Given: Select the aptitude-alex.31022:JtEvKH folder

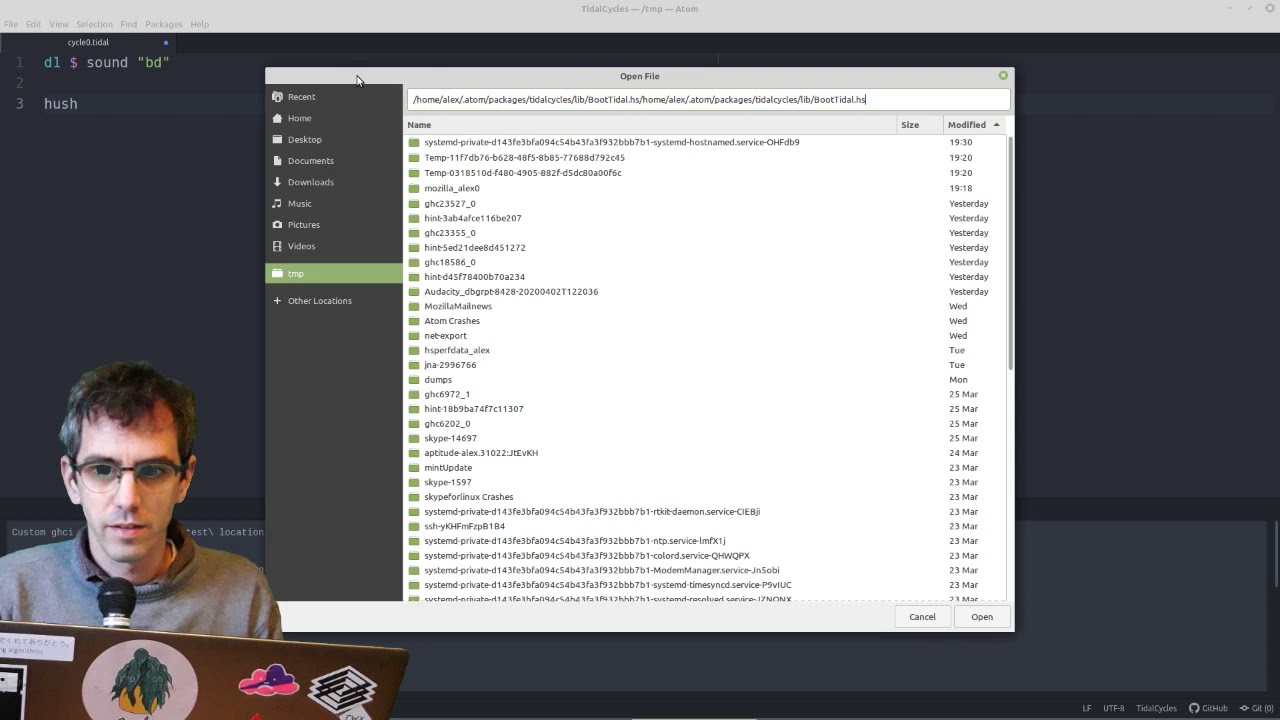Looking at the screenshot, I should point(705,453).
